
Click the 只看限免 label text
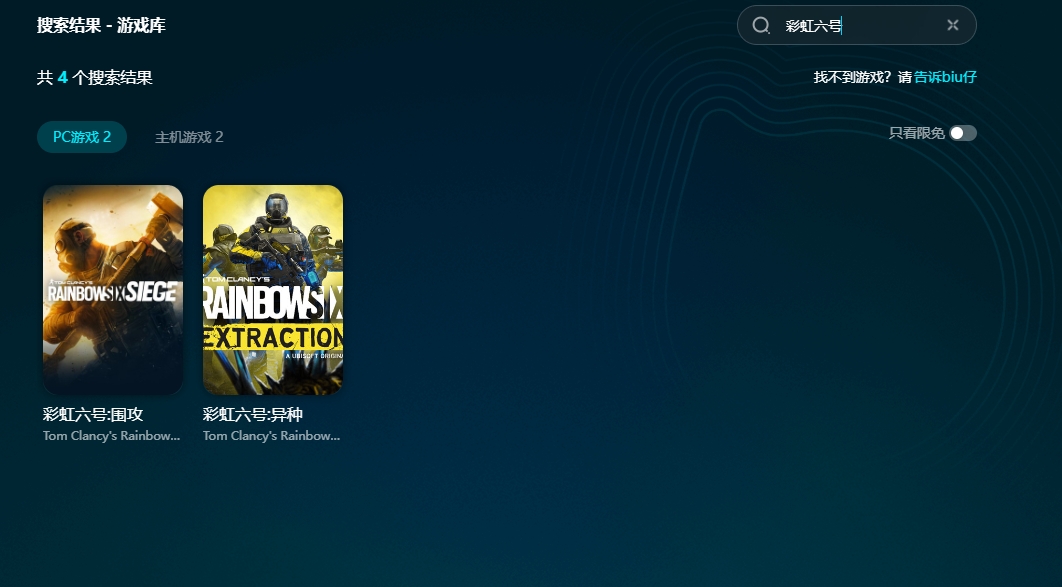pos(916,133)
